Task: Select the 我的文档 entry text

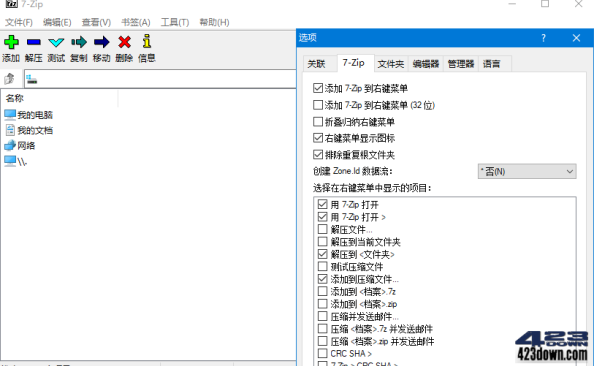Action: pyautogui.click(x=35, y=130)
